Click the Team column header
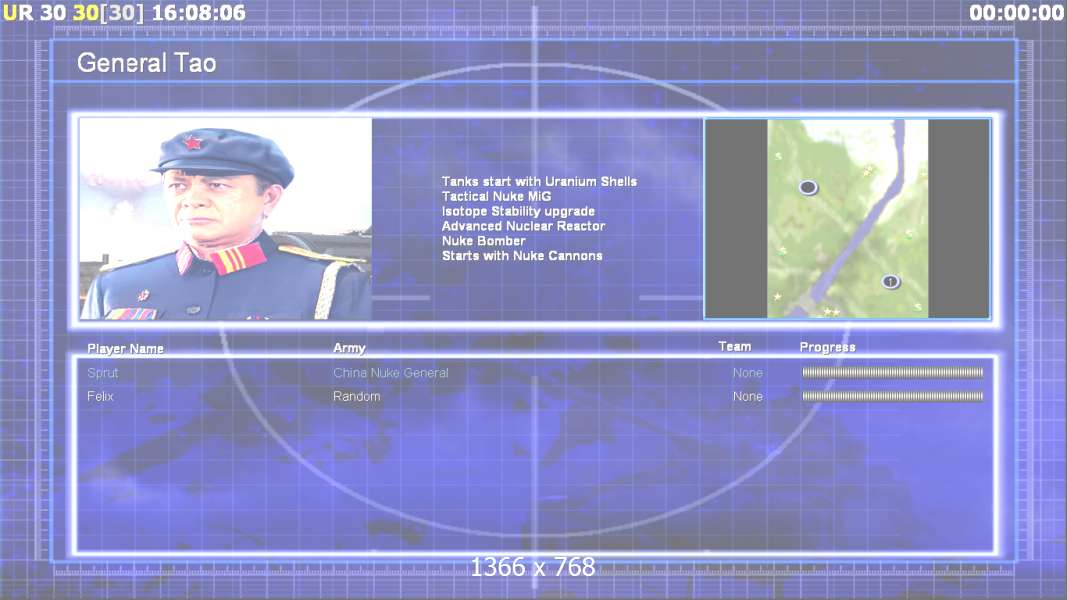This screenshot has width=1067, height=600. pyautogui.click(x=735, y=346)
